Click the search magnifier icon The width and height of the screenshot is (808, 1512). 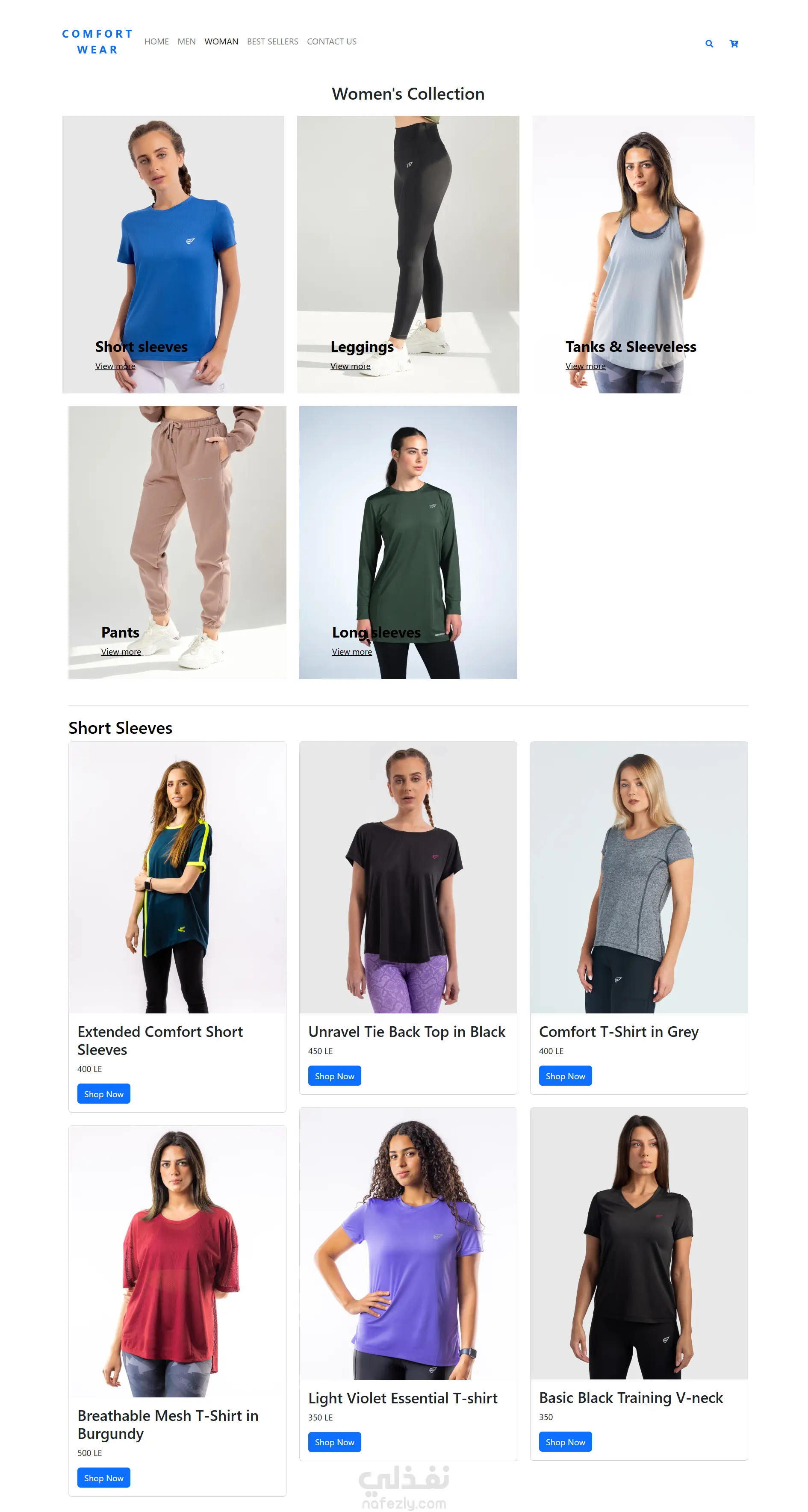(709, 44)
